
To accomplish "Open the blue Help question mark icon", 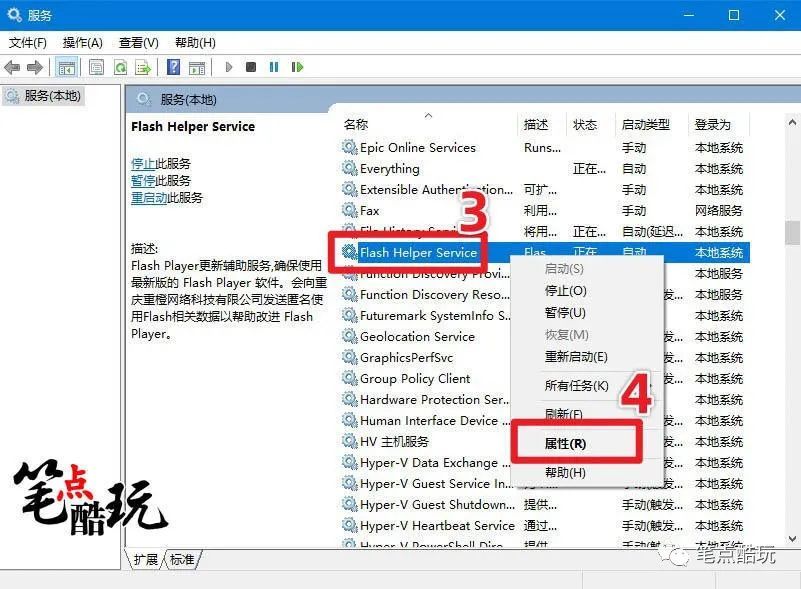I will (174, 67).
